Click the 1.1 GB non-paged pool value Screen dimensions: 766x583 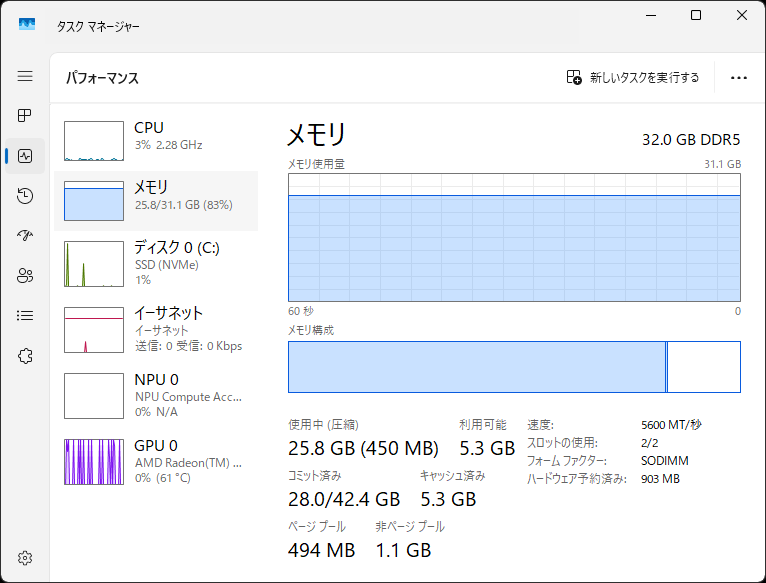[x=404, y=550]
